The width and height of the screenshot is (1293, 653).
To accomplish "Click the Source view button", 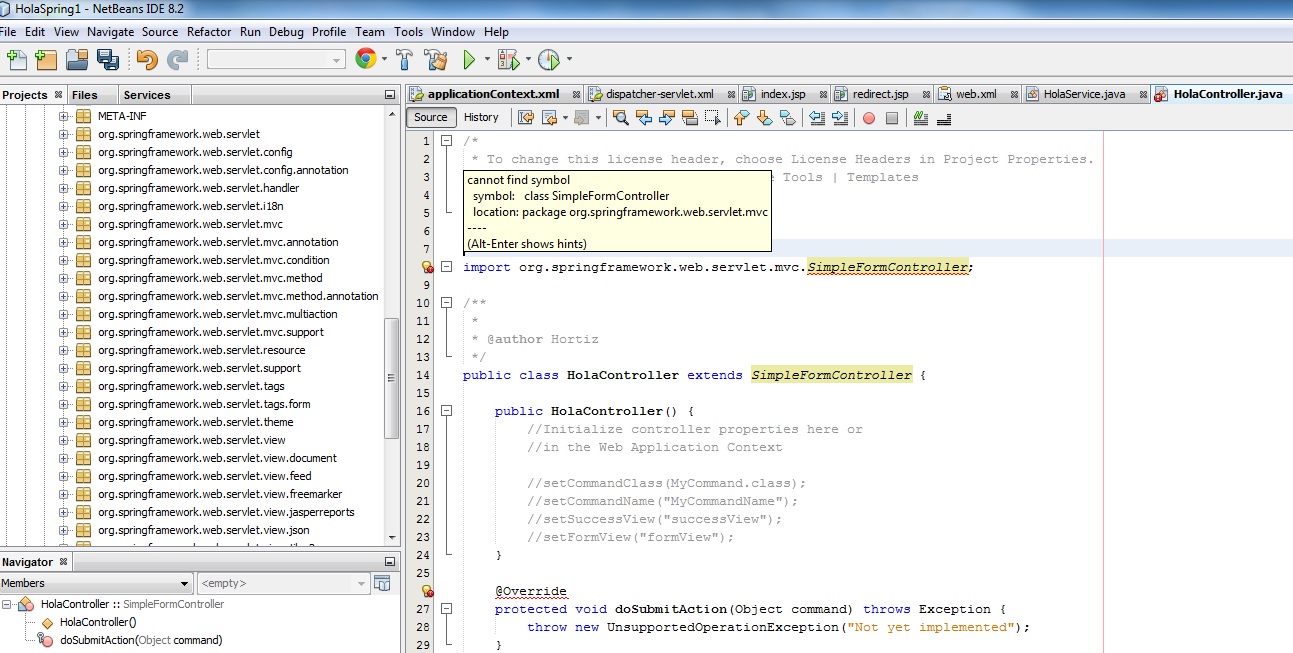I will [x=431, y=118].
